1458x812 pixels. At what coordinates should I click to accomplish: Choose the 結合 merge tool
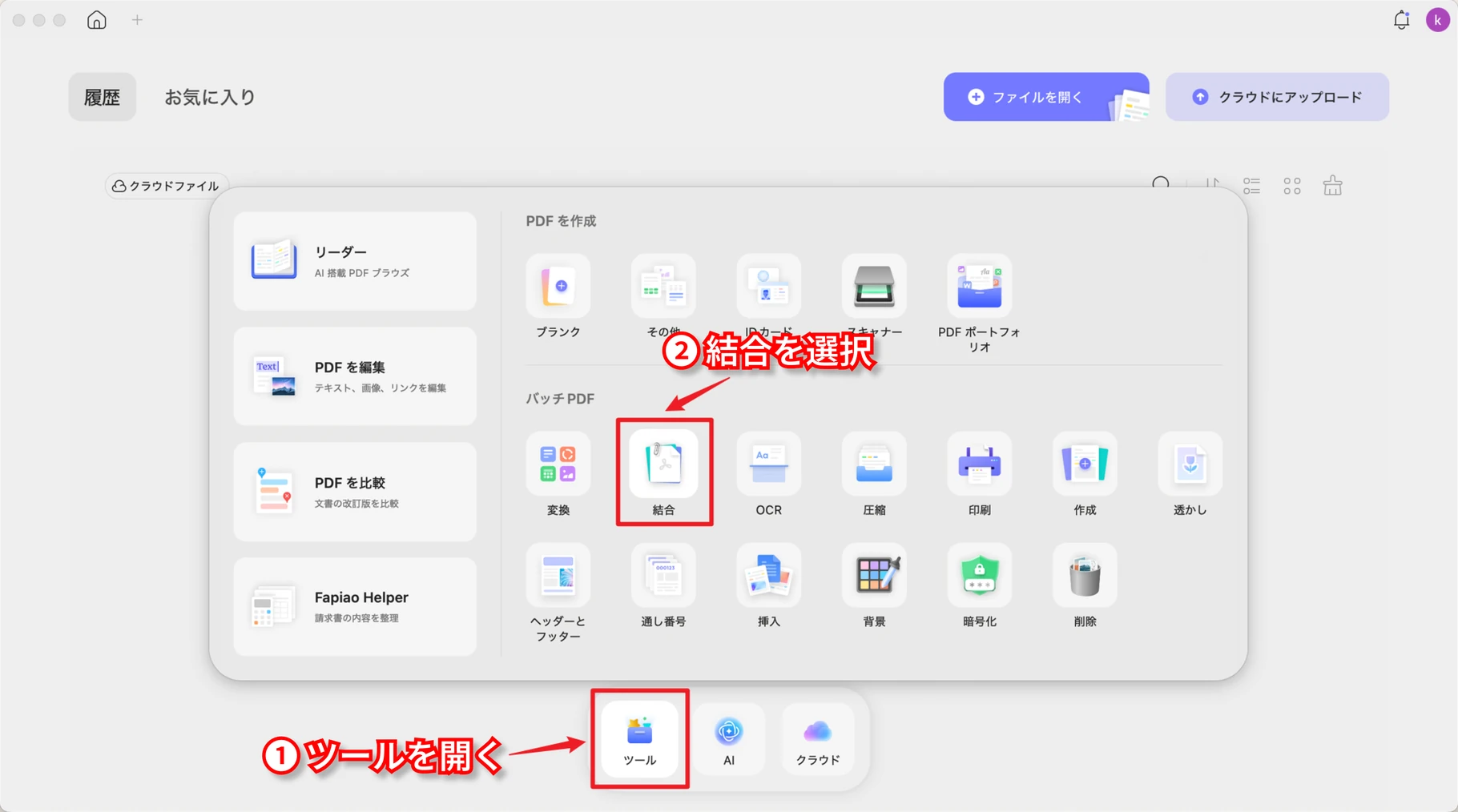coord(663,464)
